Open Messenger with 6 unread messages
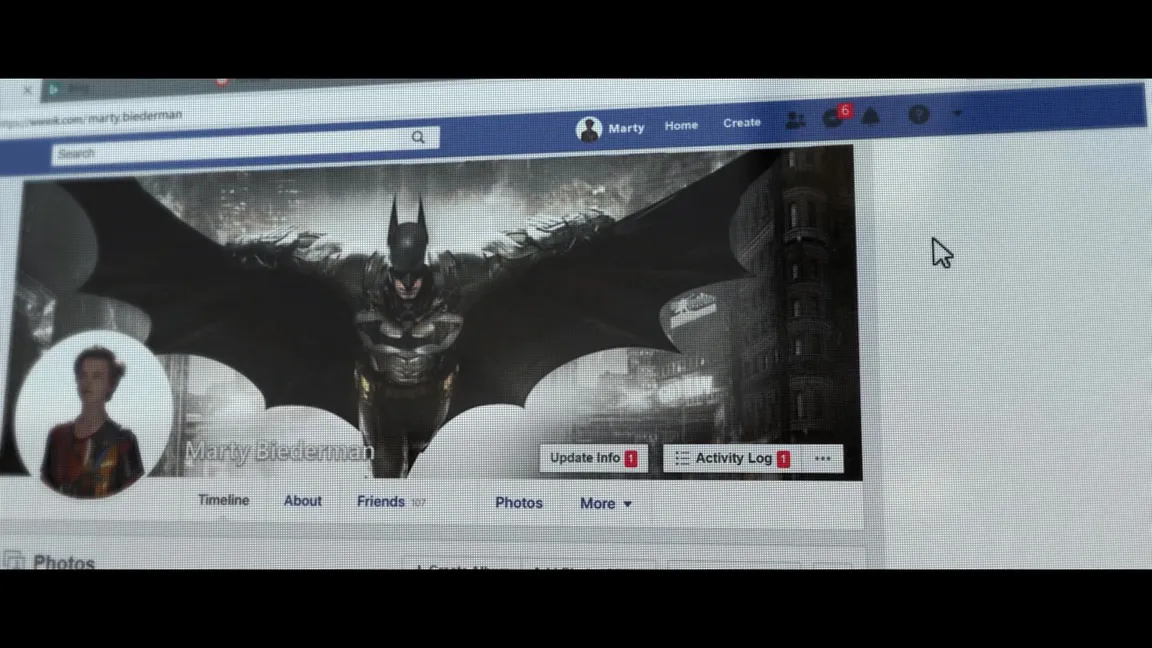 coord(833,118)
